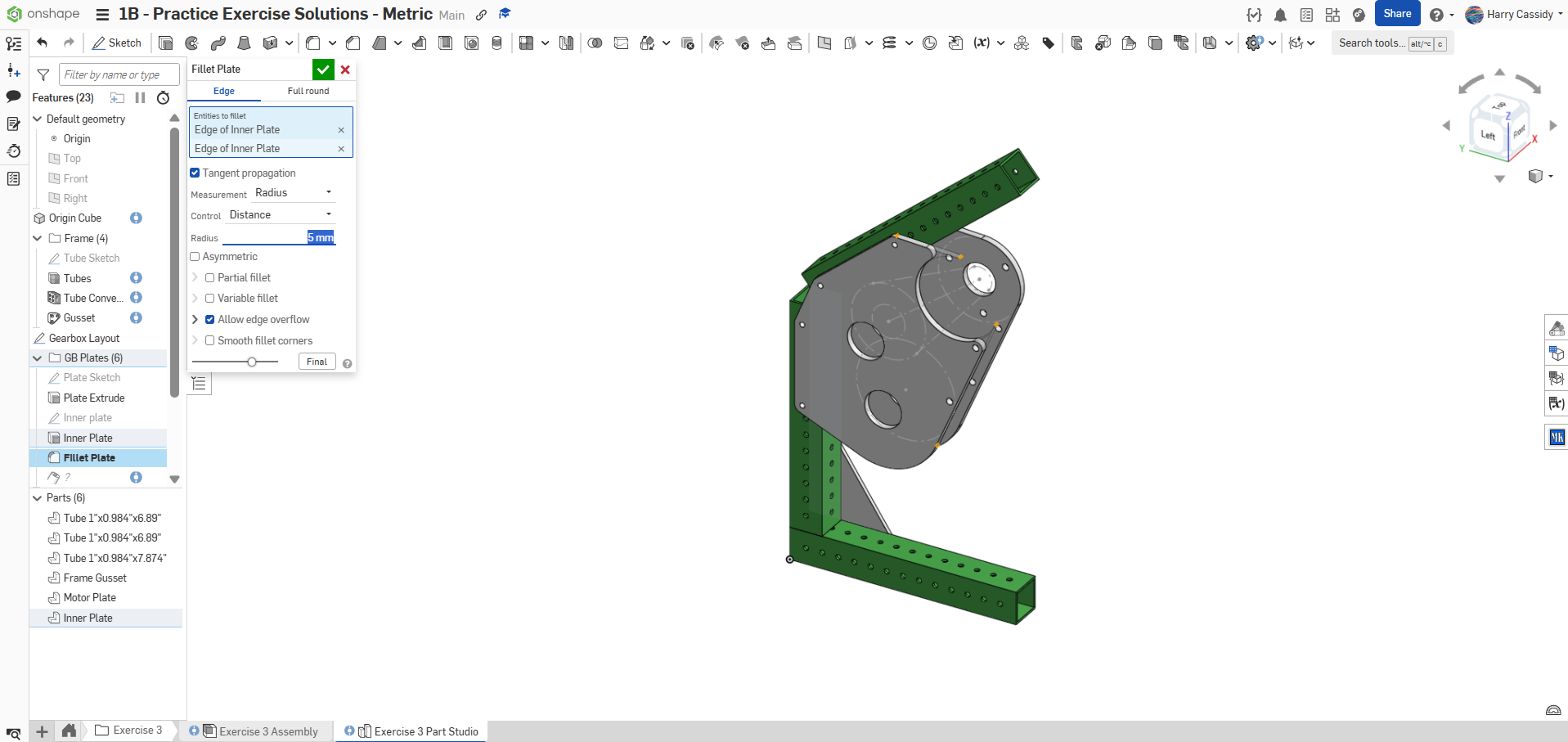1568x742 pixels.
Task: Click the Share button
Action: tap(1396, 14)
